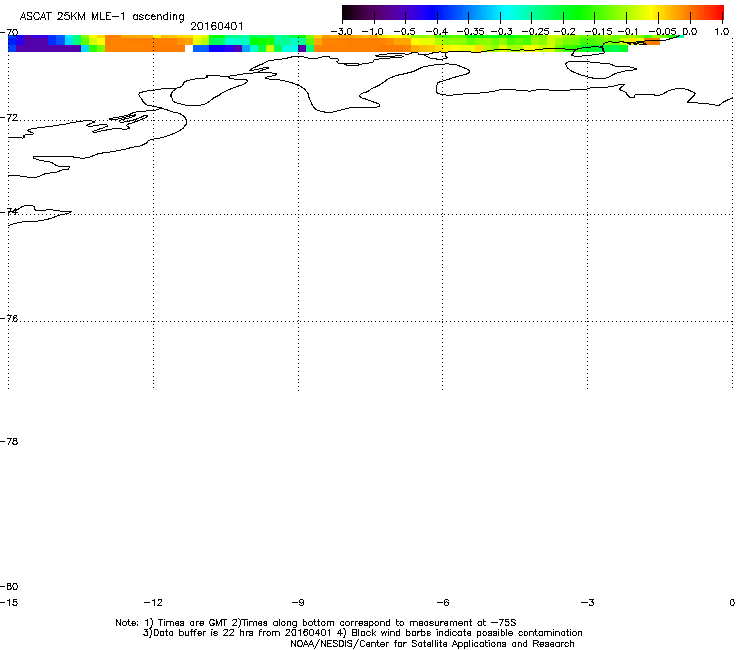The height and width of the screenshot is (650, 740).
Task: Click the -78 latitude label
Action: (x=9, y=441)
